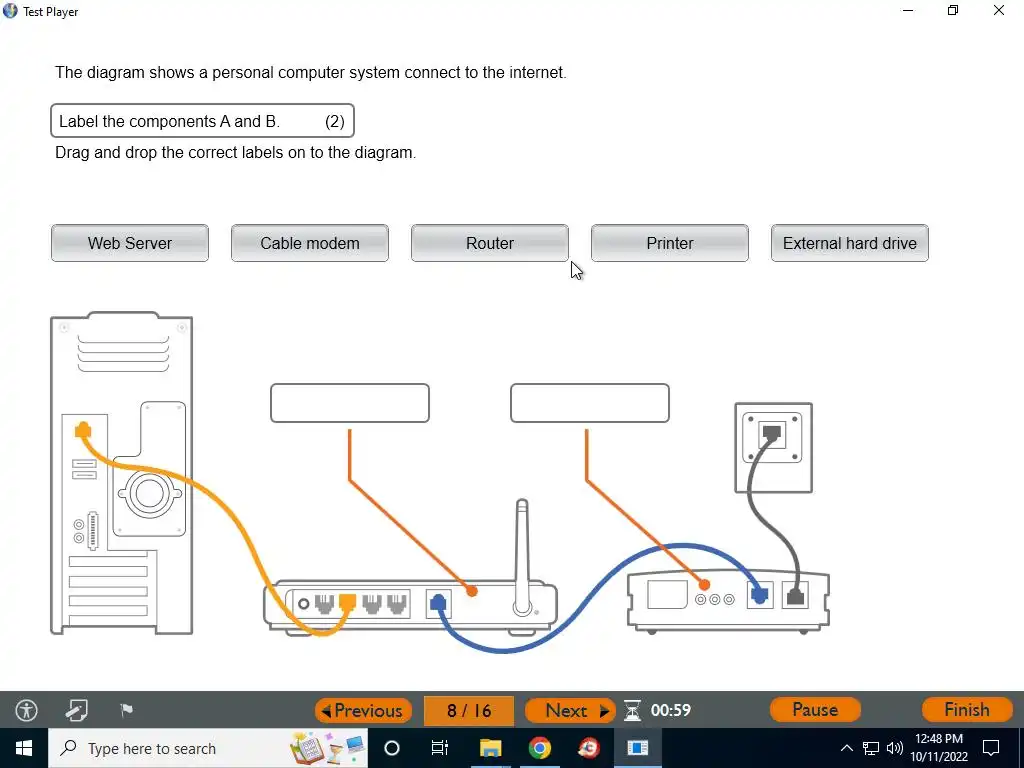Click the 8 / 16 question counter

(469, 711)
